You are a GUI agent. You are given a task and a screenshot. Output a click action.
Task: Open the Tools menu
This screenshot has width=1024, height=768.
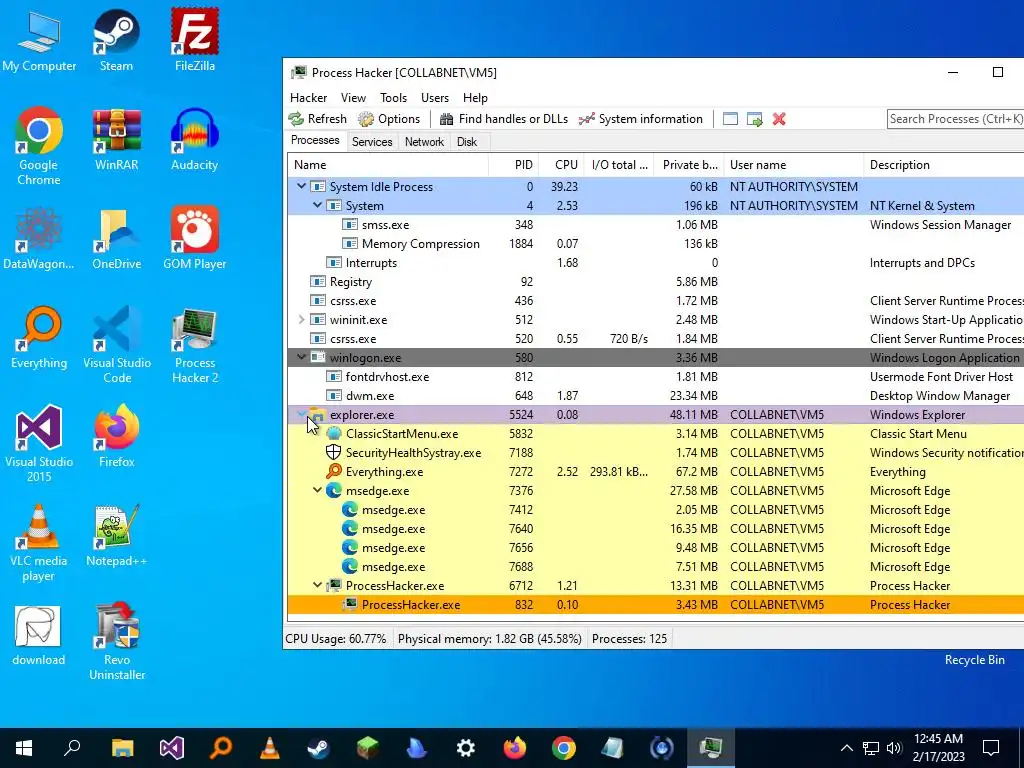pyautogui.click(x=393, y=97)
